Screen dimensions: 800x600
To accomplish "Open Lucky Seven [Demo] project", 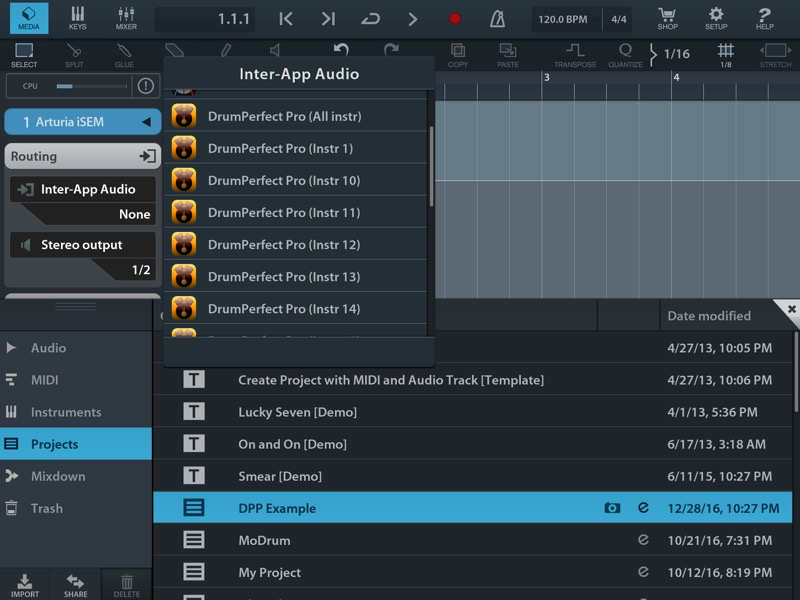I will [x=472, y=412].
